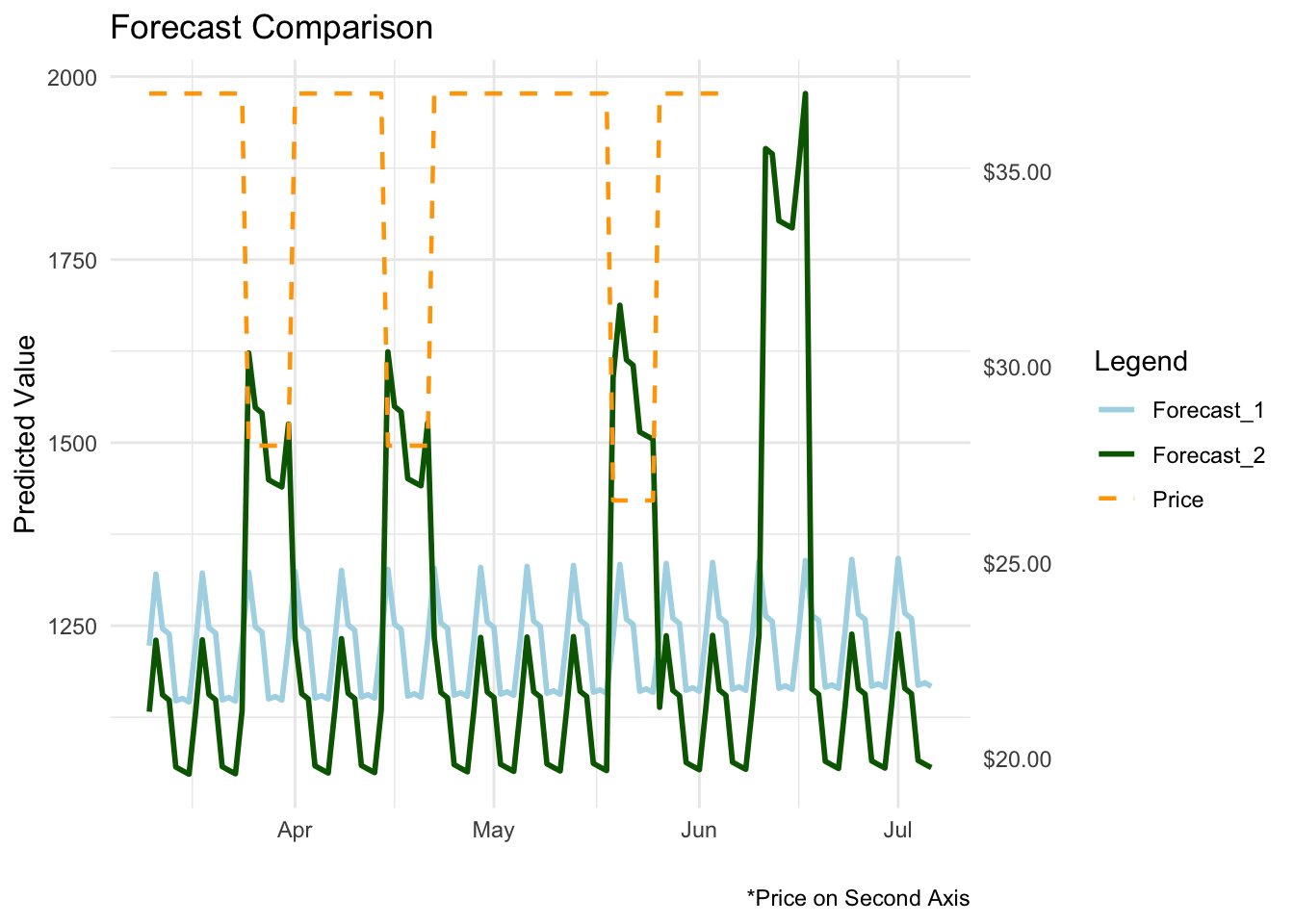This screenshot has width=1294, height=924.
Task: Select the Price legend label
Action: coord(1178,500)
